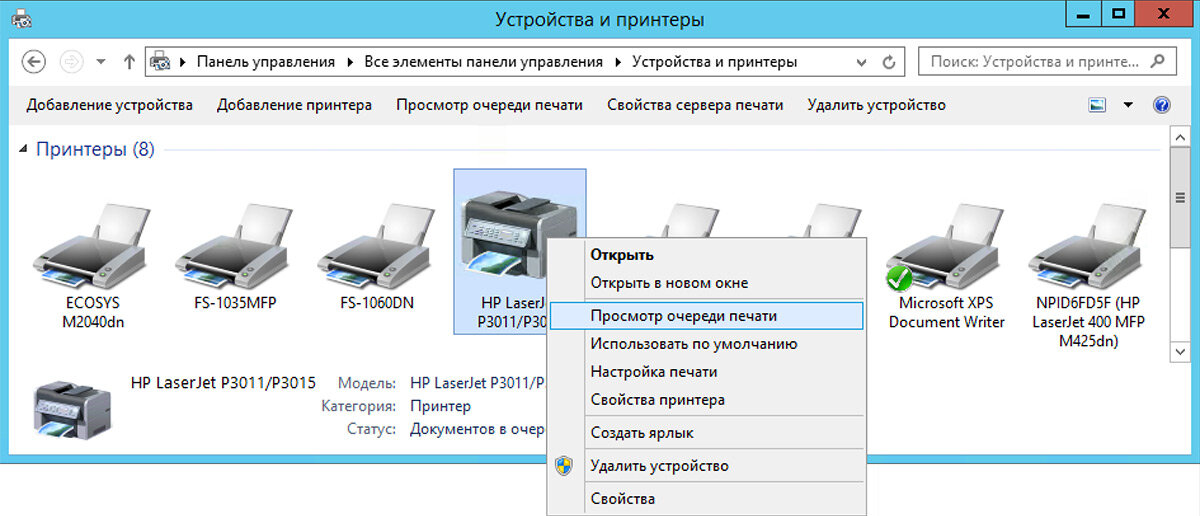This screenshot has height=516, width=1200.
Task: Choose Открыть in the context menu
Action: pyautogui.click(x=706, y=255)
